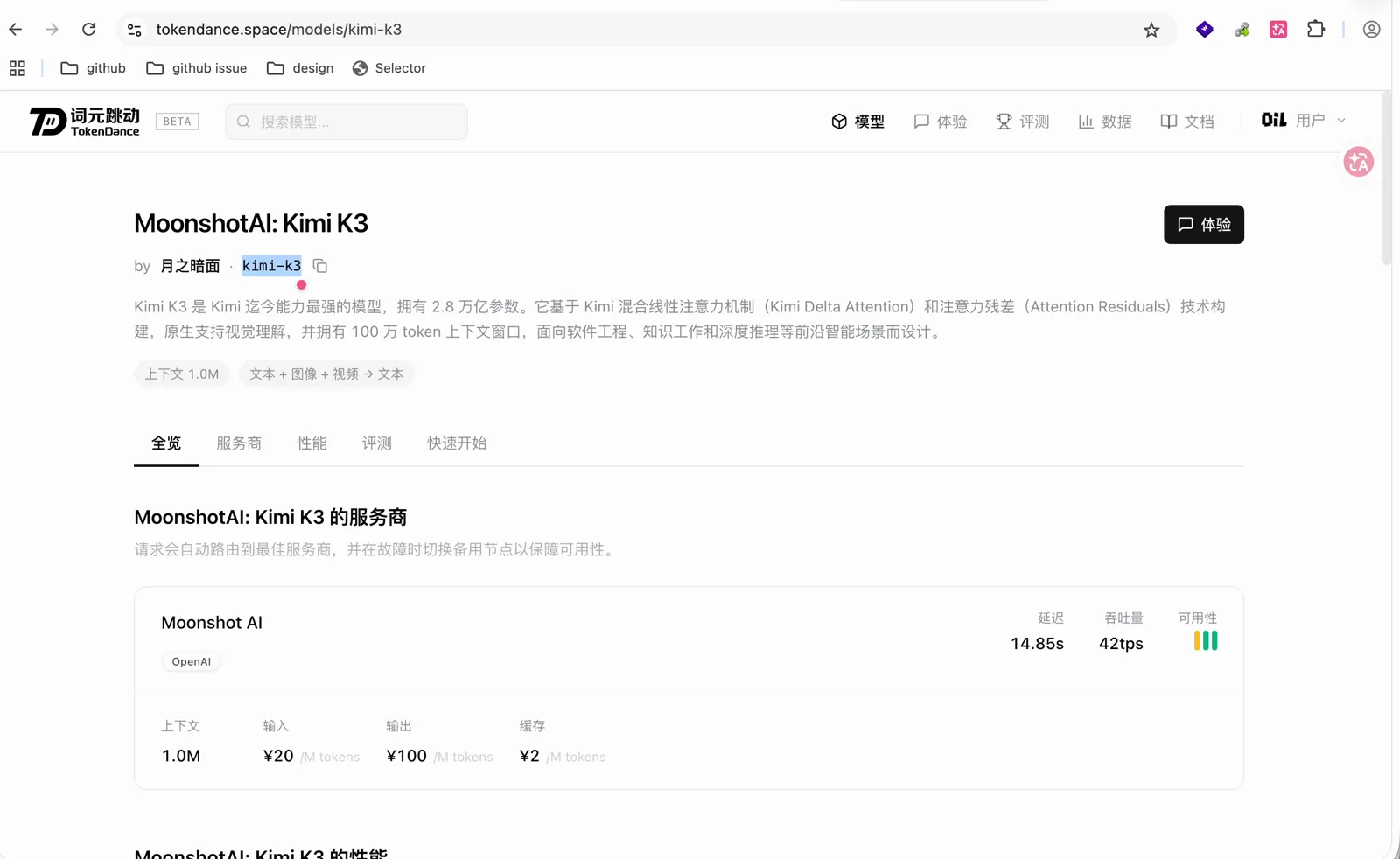Image resolution: width=1400 pixels, height=859 pixels.
Task: Click the address bar URL
Action: (x=279, y=30)
